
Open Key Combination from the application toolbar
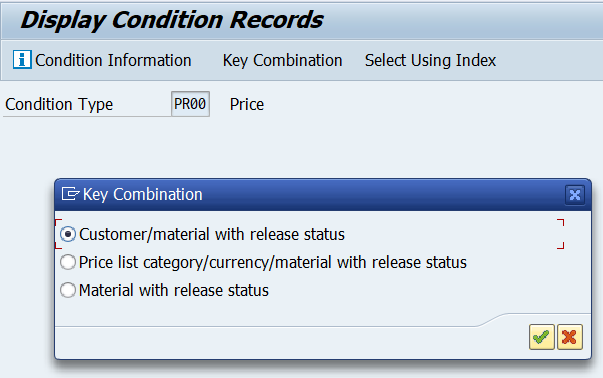point(282,60)
